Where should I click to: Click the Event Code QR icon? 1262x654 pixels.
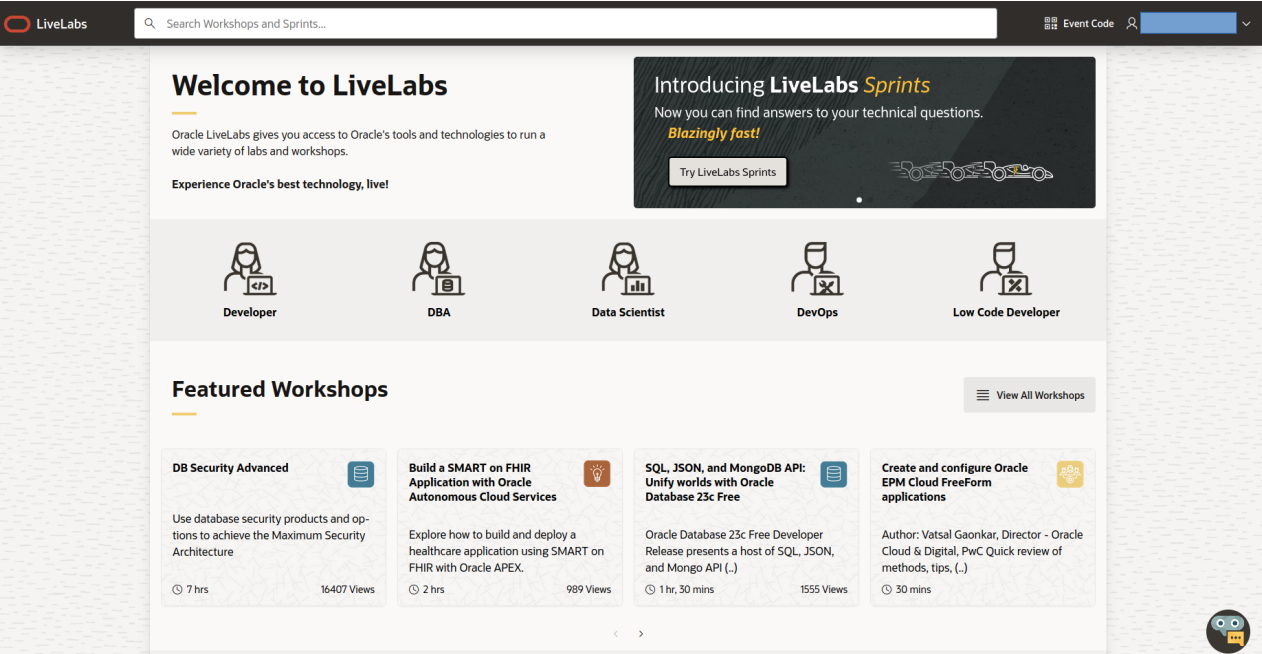point(1051,23)
